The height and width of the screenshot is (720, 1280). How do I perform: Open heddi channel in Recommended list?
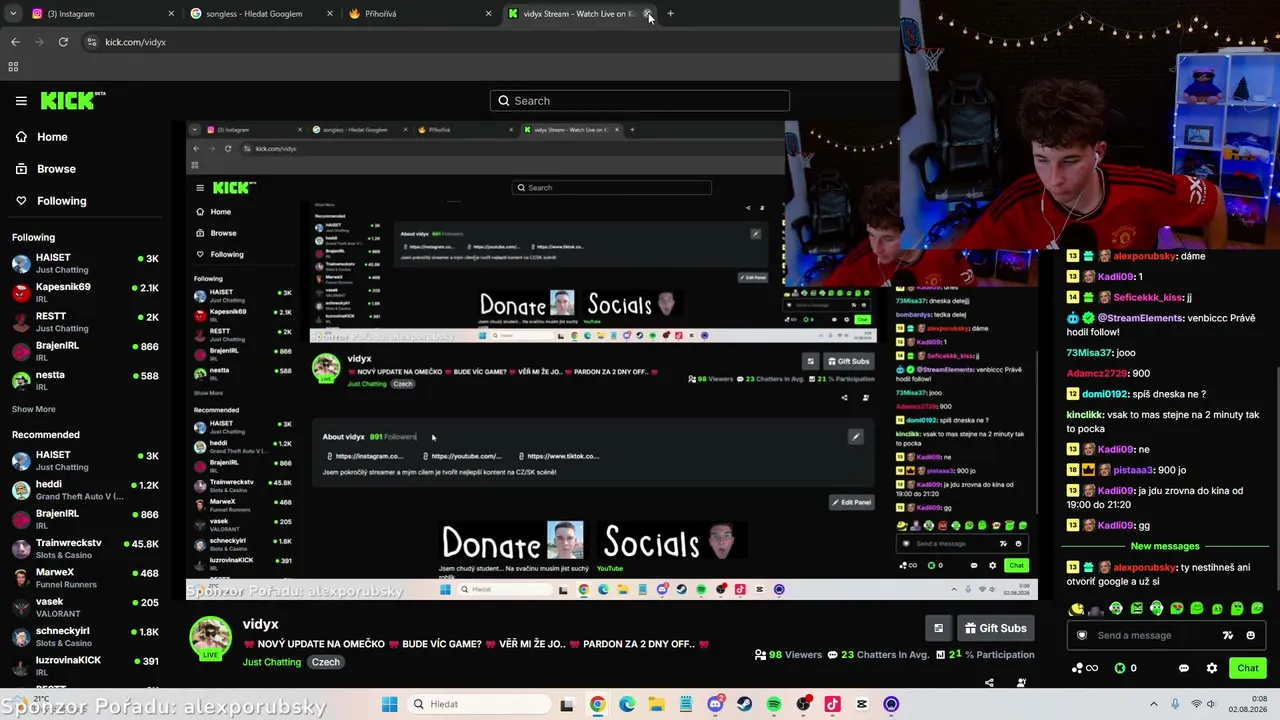(85, 490)
